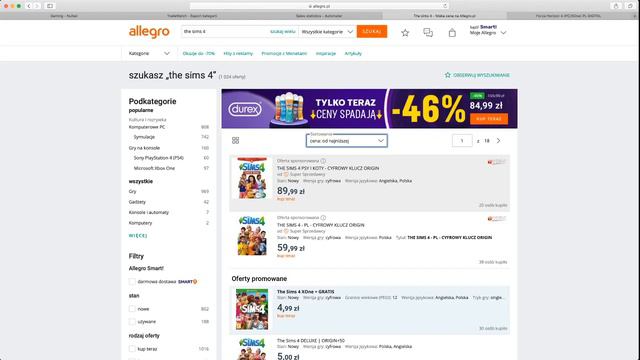Switch to grid view layout icon
Image resolution: width=640 pixels, height=360 pixels.
pyautogui.click(x=236, y=140)
